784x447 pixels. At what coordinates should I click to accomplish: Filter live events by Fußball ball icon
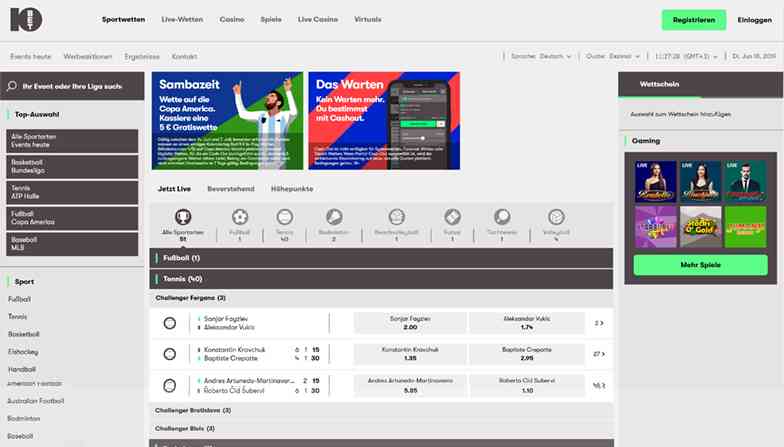point(240,217)
